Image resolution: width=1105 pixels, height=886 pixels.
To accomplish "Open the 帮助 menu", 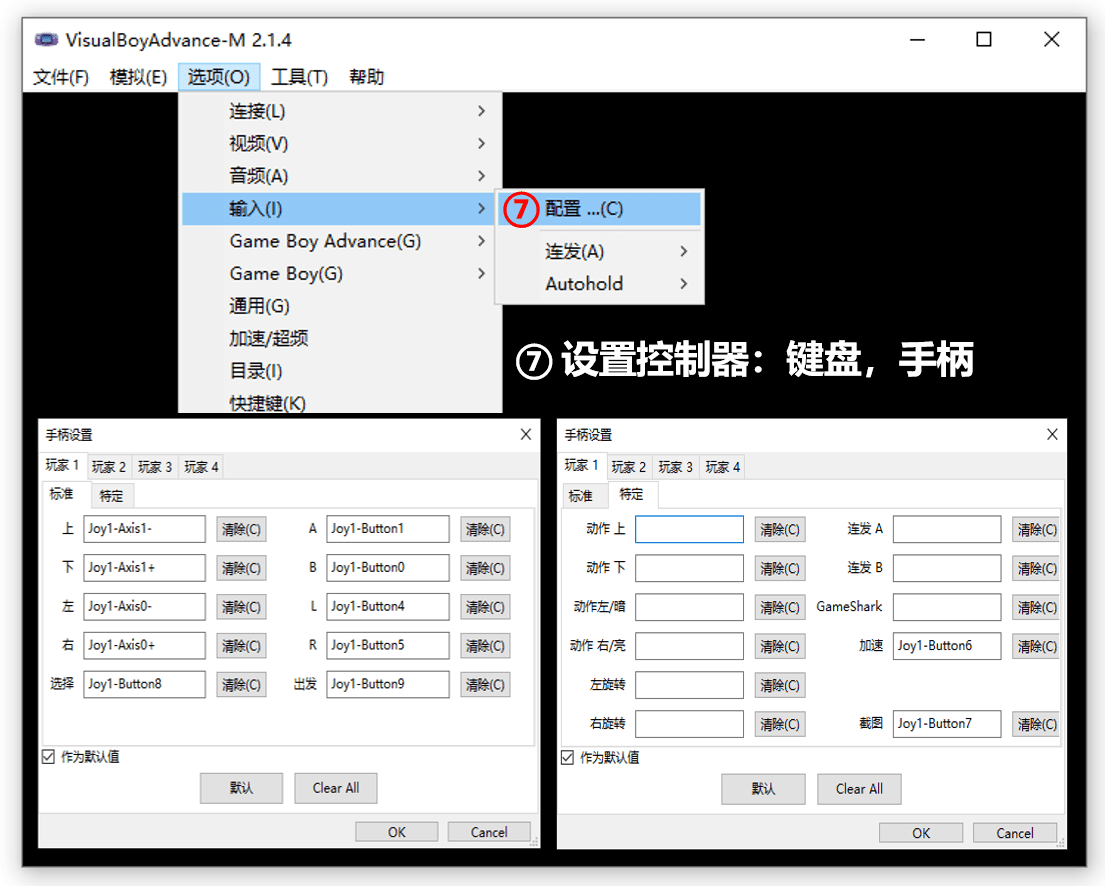I will point(366,77).
